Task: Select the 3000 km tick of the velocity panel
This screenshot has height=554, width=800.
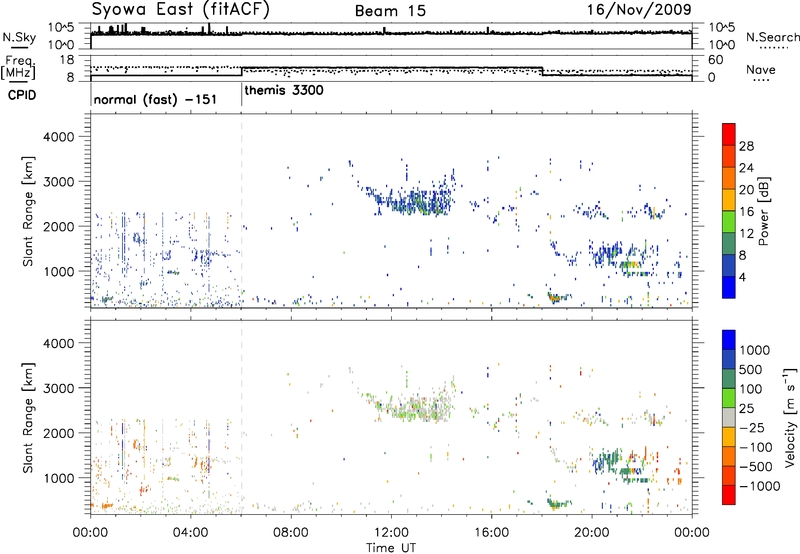Action: tap(59, 388)
